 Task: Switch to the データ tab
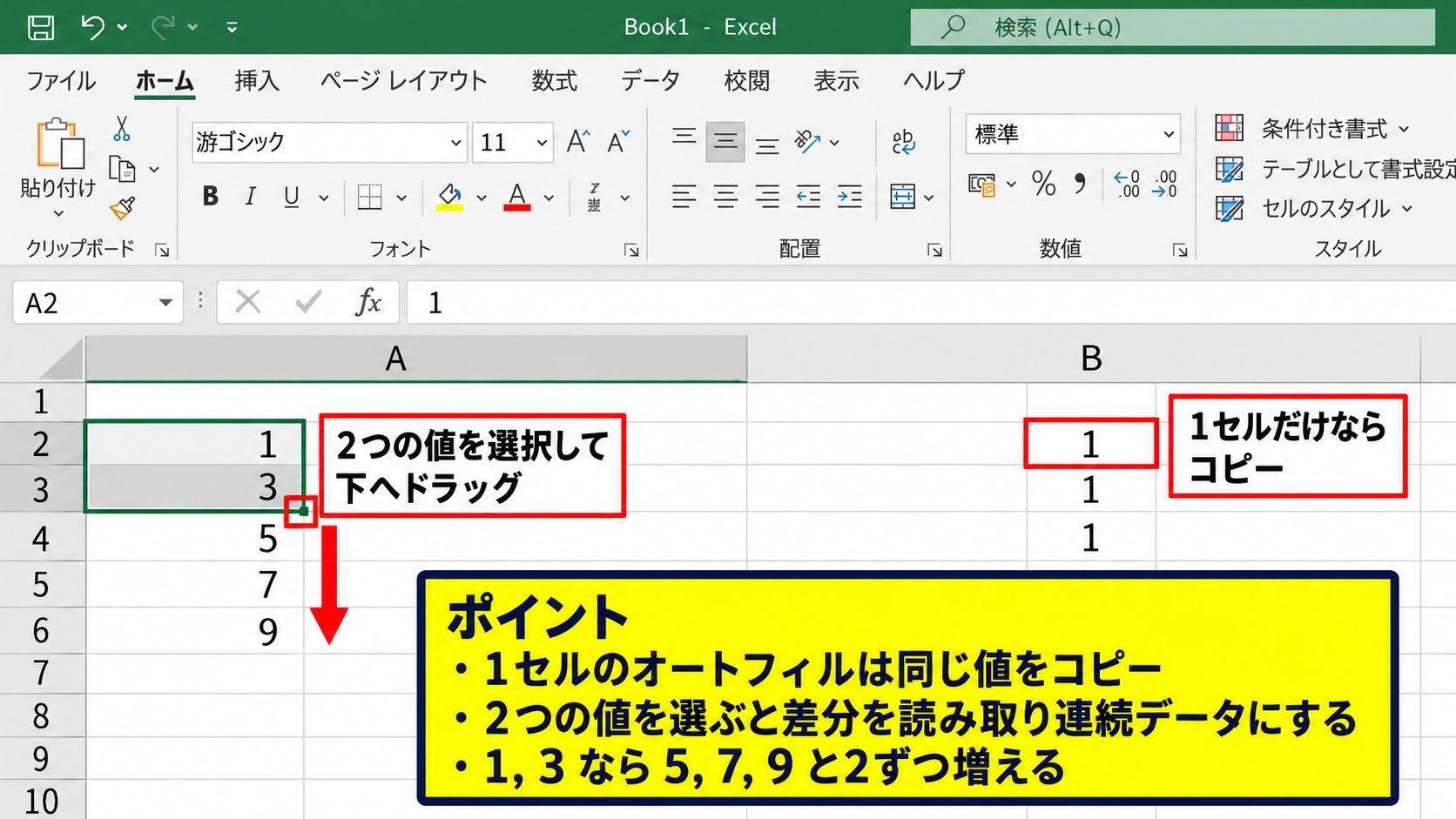click(x=650, y=81)
